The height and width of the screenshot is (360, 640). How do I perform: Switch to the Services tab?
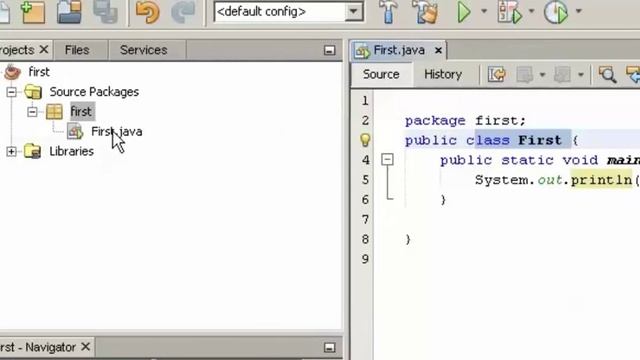[x=144, y=50]
